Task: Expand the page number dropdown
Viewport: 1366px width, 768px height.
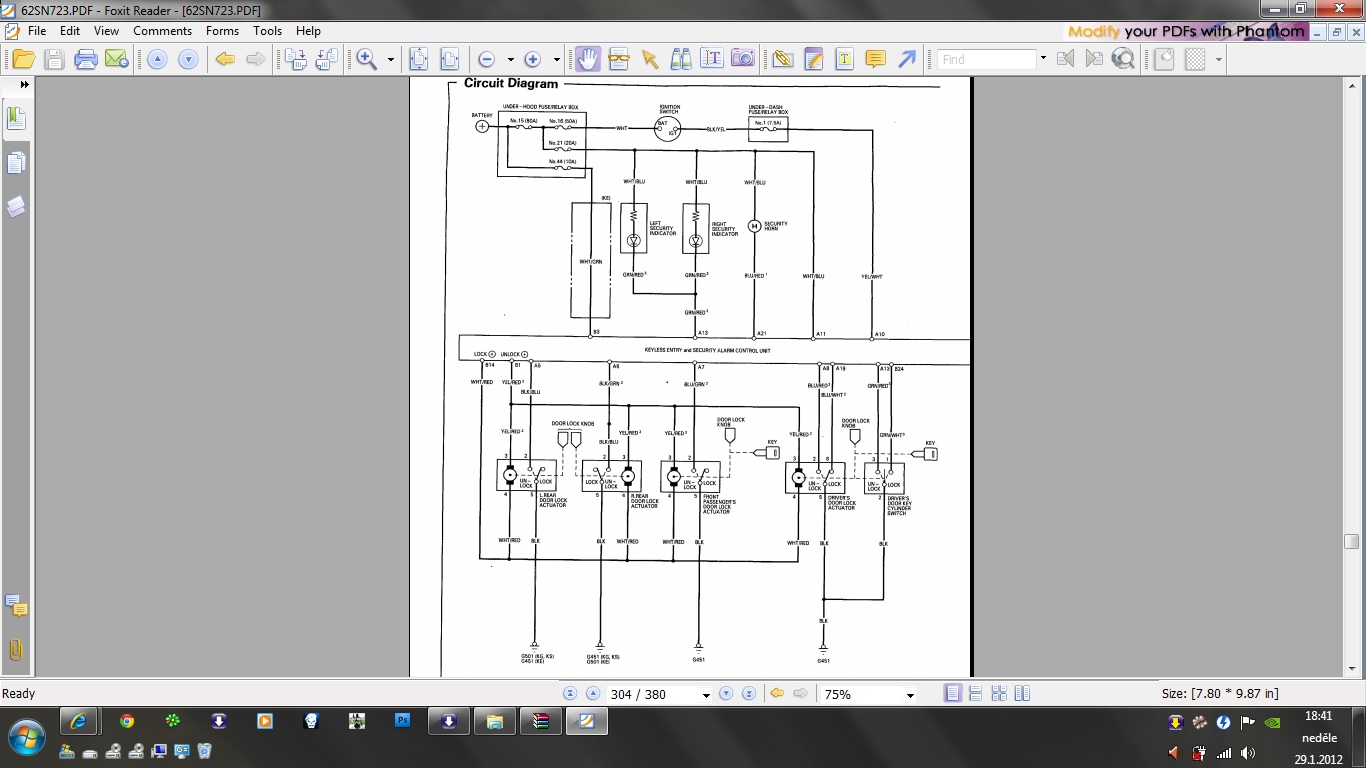Action: [x=706, y=695]
